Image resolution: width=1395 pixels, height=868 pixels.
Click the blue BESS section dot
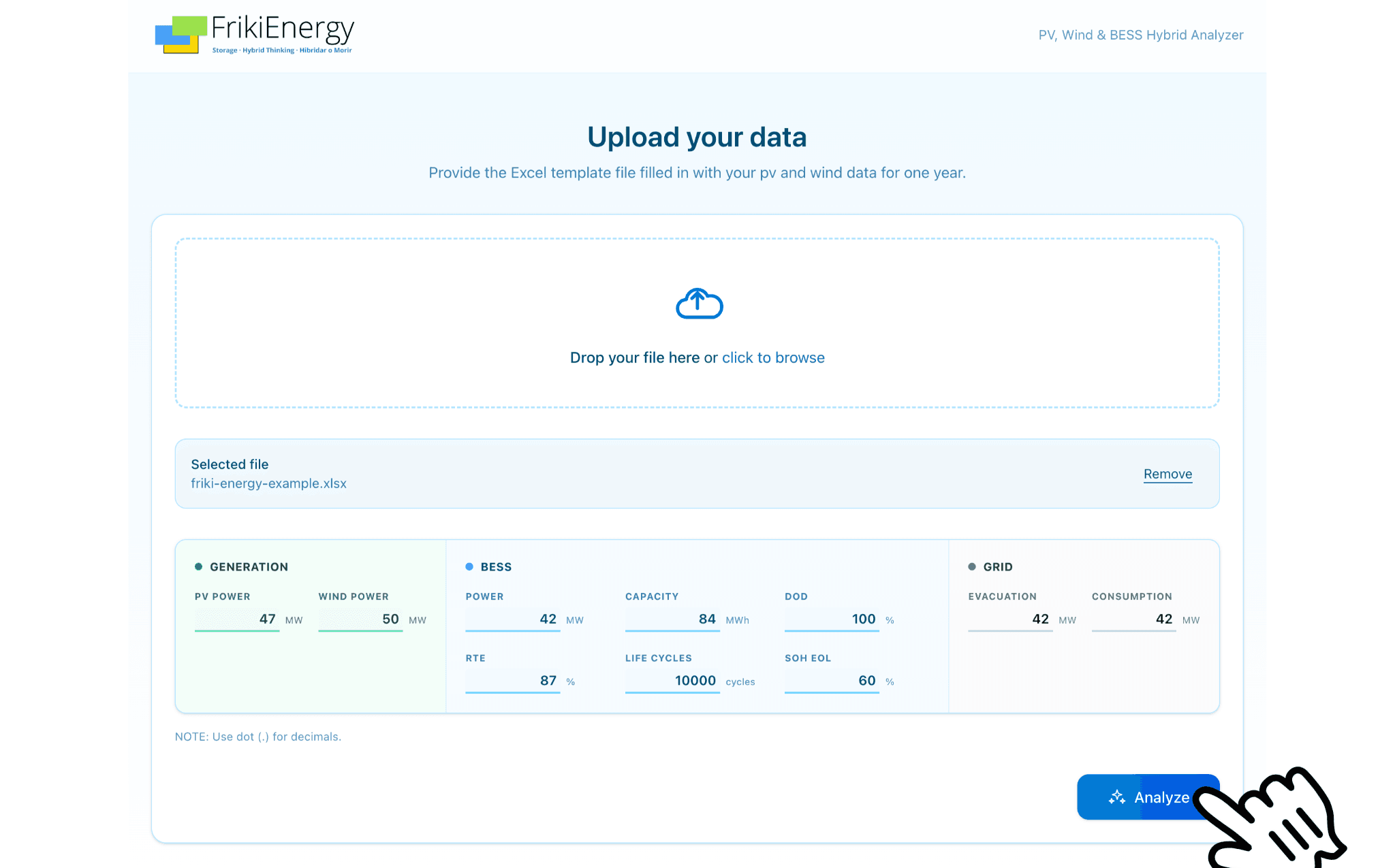point(469,566)
